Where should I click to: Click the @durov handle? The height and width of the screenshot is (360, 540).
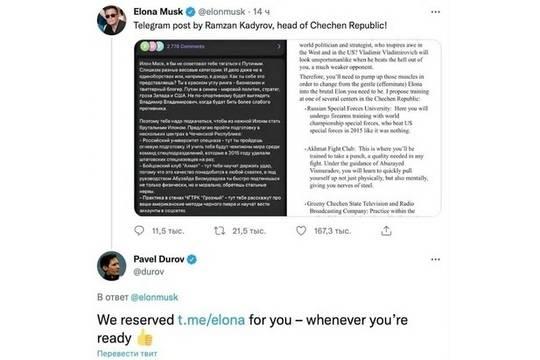pyautogui.click(x=149, y=272)
